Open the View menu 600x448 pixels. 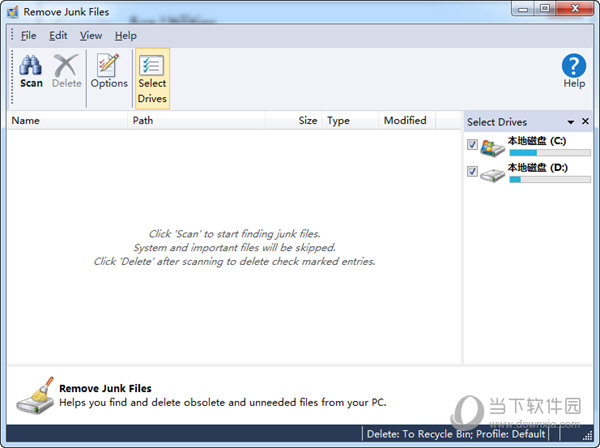click(x=91, y=35)
